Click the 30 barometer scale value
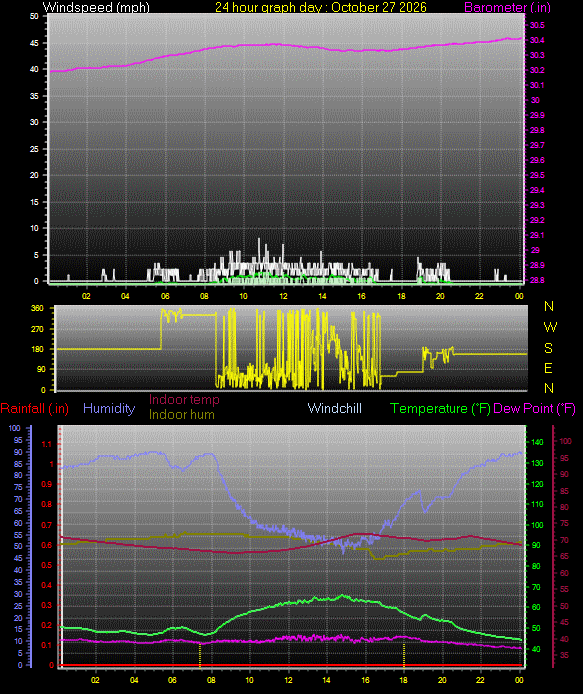583x694 pixels. click(535, 100)
